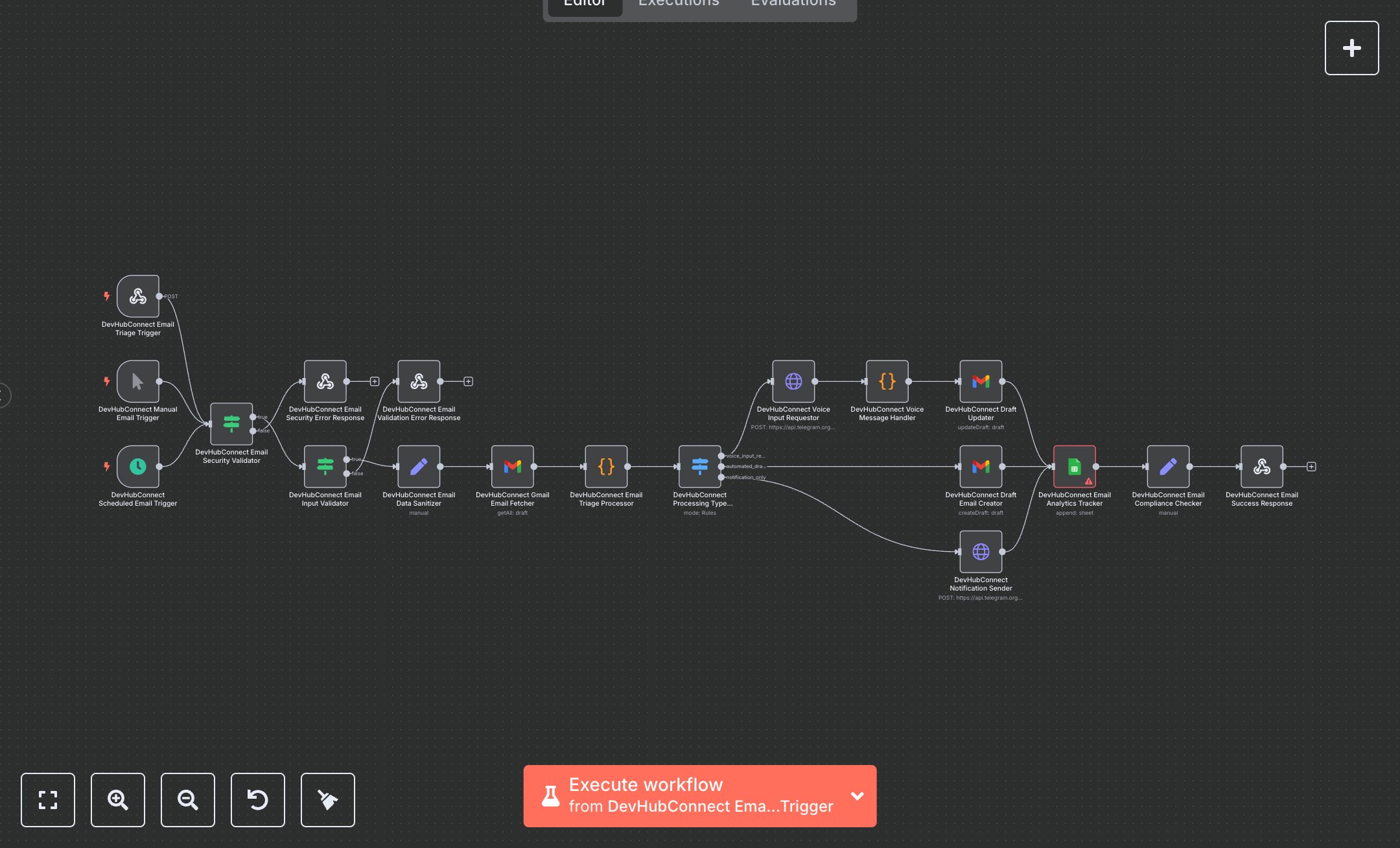
Task: Add node after Security Error Response
Action: click(x=375, y=381)
